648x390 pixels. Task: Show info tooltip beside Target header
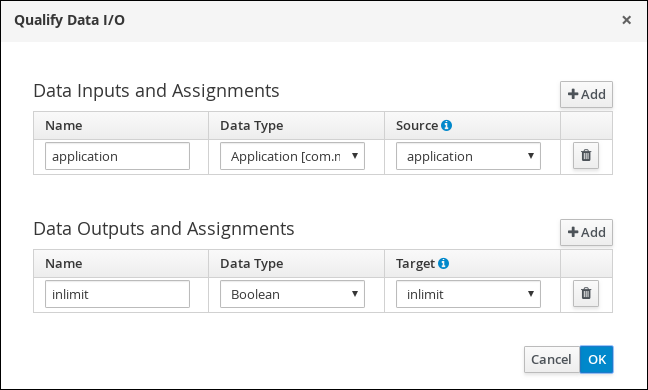(x=443, y=263)
